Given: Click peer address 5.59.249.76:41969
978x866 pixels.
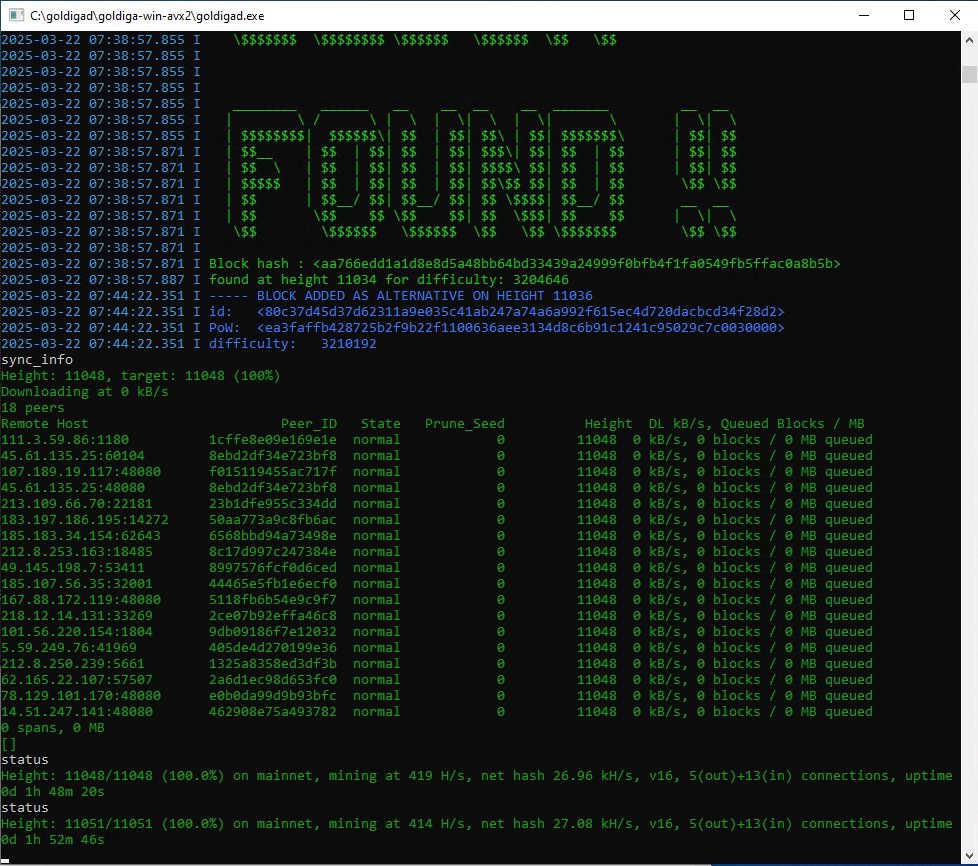Looking at the screenshot, I should tap(69, 648).
